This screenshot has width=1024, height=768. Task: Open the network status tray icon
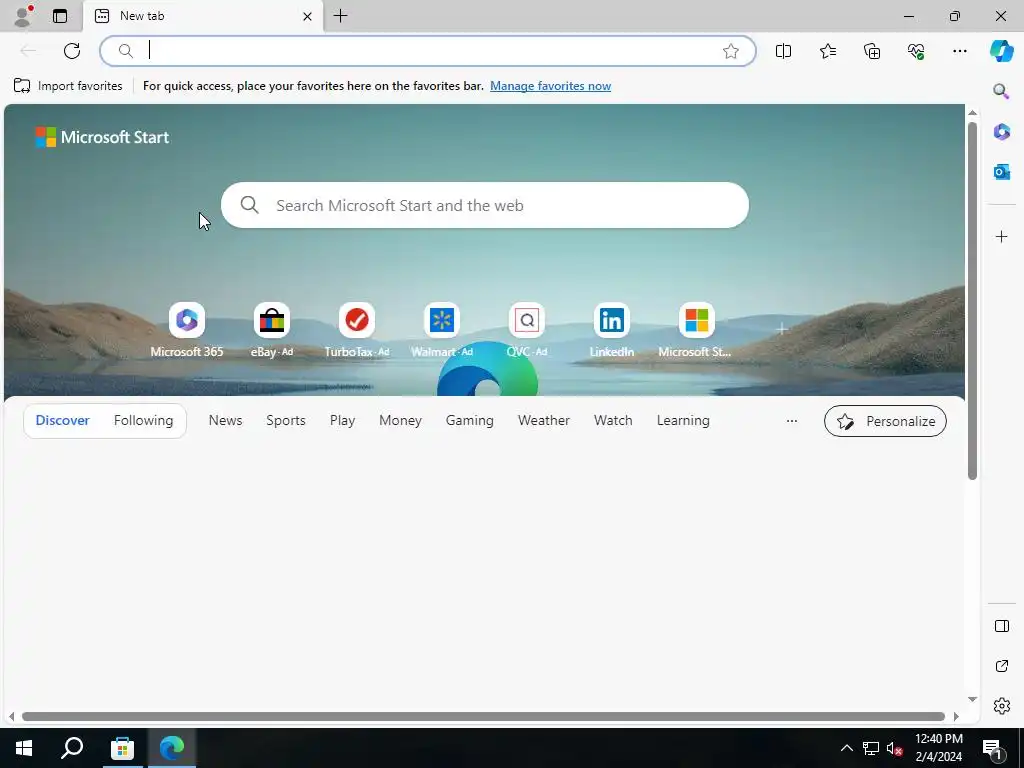[871, 748]
